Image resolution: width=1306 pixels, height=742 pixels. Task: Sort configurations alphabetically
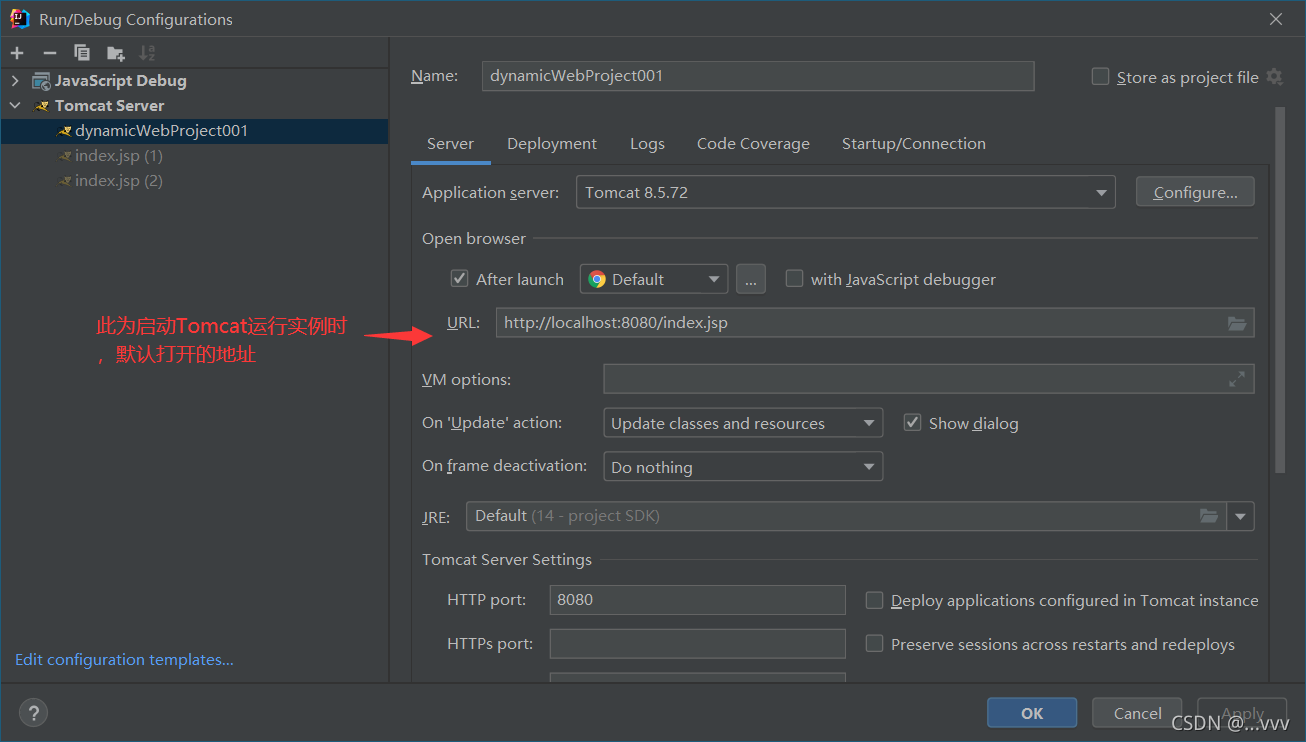tap(147, 53)
